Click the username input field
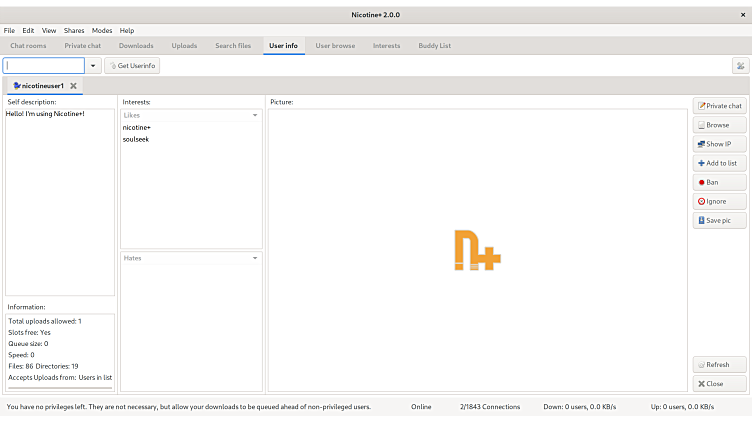The image size is (752, 423). tap(44, 66)
